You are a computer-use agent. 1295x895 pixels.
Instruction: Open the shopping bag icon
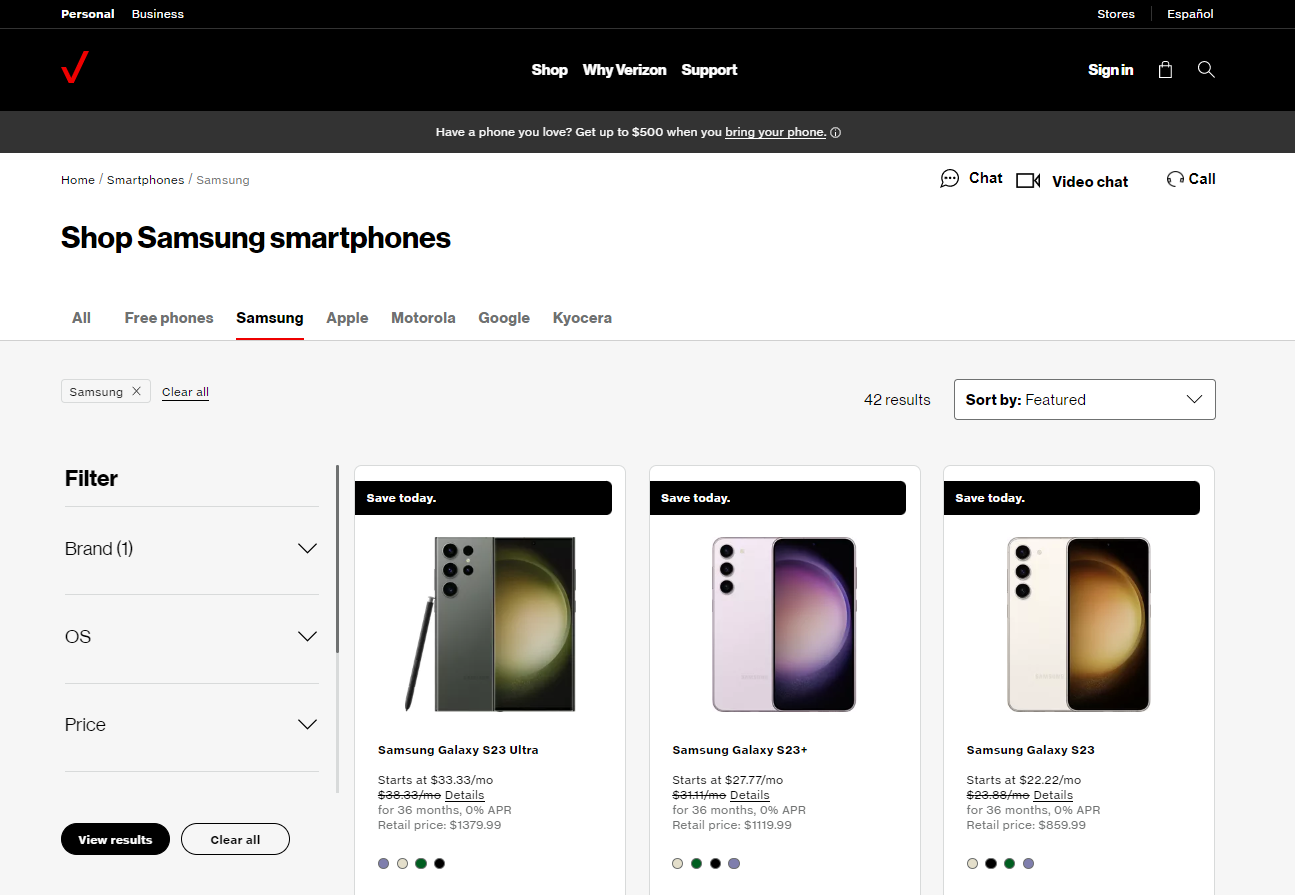(1165, 70)
